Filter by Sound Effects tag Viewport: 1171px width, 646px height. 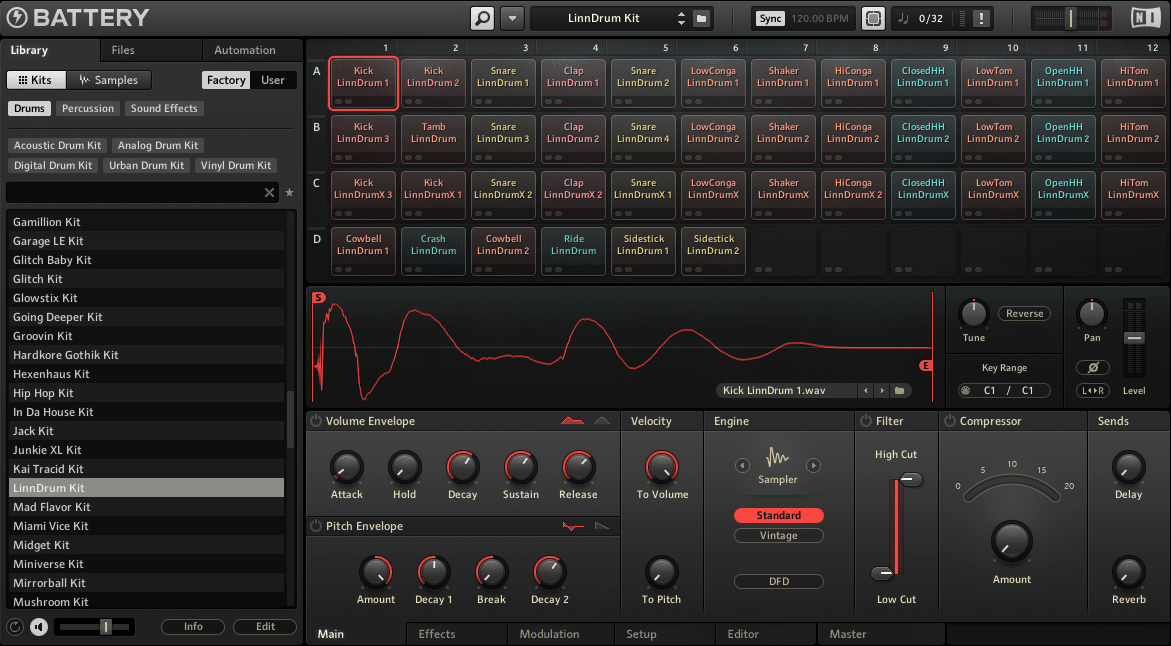click(164, 108)
